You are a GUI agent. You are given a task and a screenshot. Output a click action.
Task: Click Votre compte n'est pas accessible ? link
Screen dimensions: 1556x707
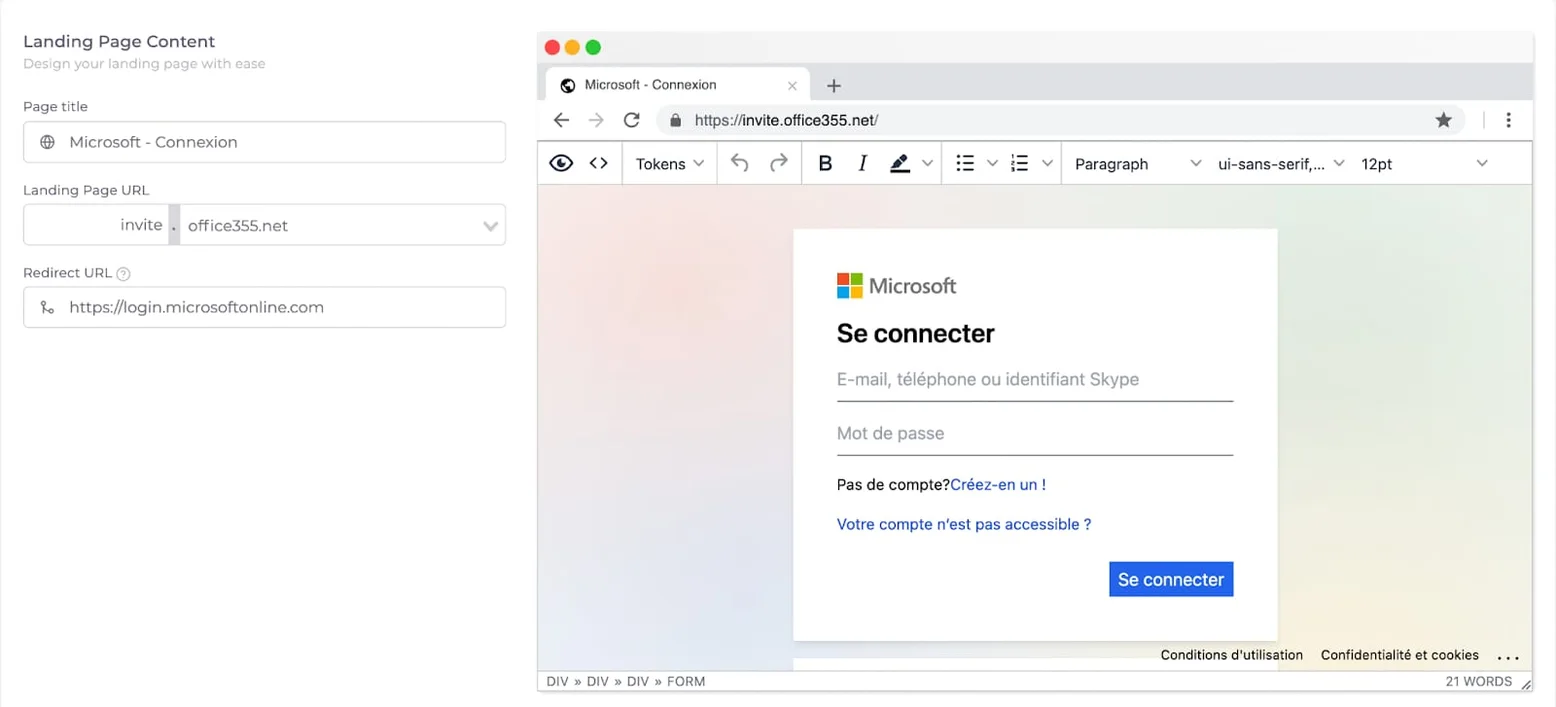(x=964, y=524)
